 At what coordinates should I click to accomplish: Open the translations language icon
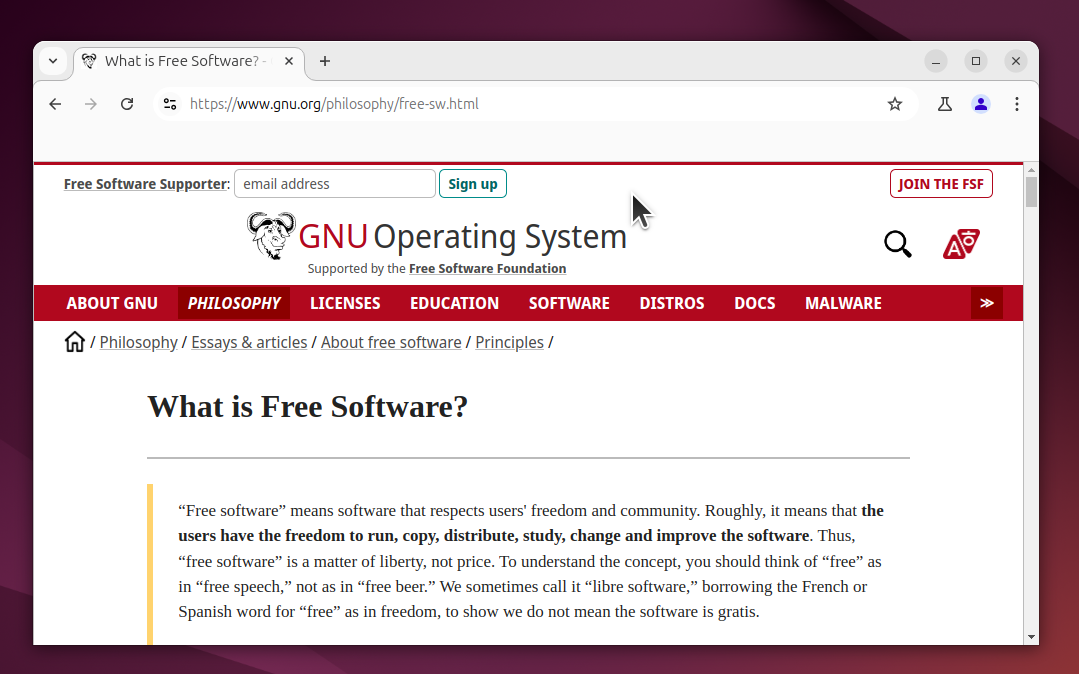961,244
